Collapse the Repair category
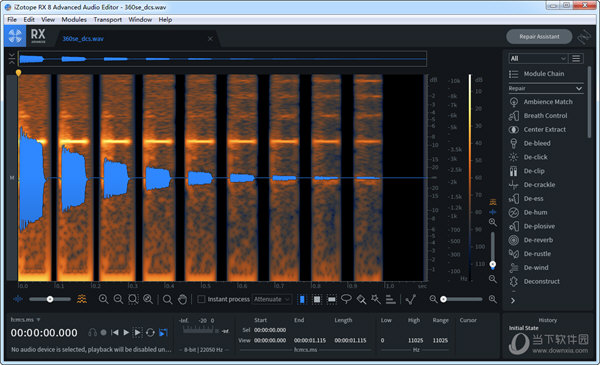 (579, 88)
